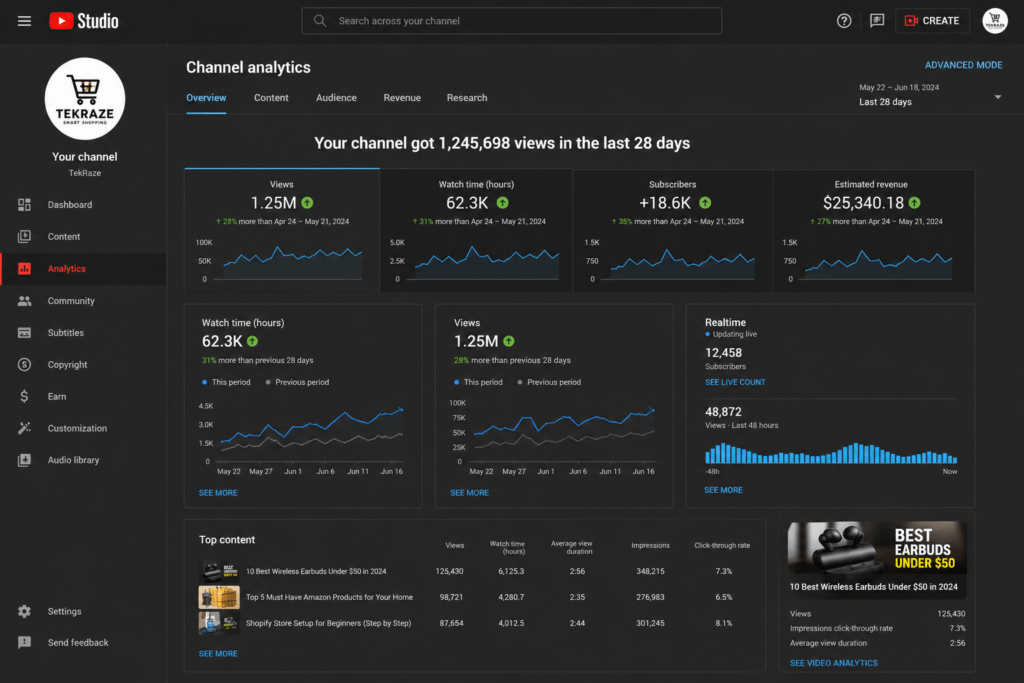The height and width of the screenshot is (683, 1024).
Task: Open Audio library in the sidebar
Action: click(83, 460)
